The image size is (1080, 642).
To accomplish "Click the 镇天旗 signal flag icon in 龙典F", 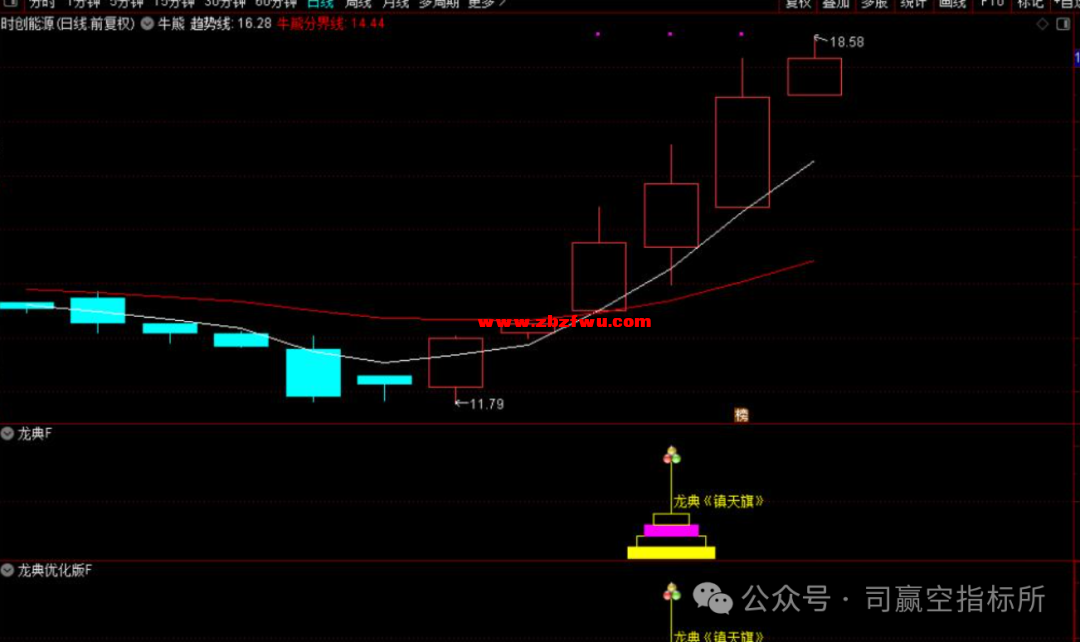I will (672, 455).
